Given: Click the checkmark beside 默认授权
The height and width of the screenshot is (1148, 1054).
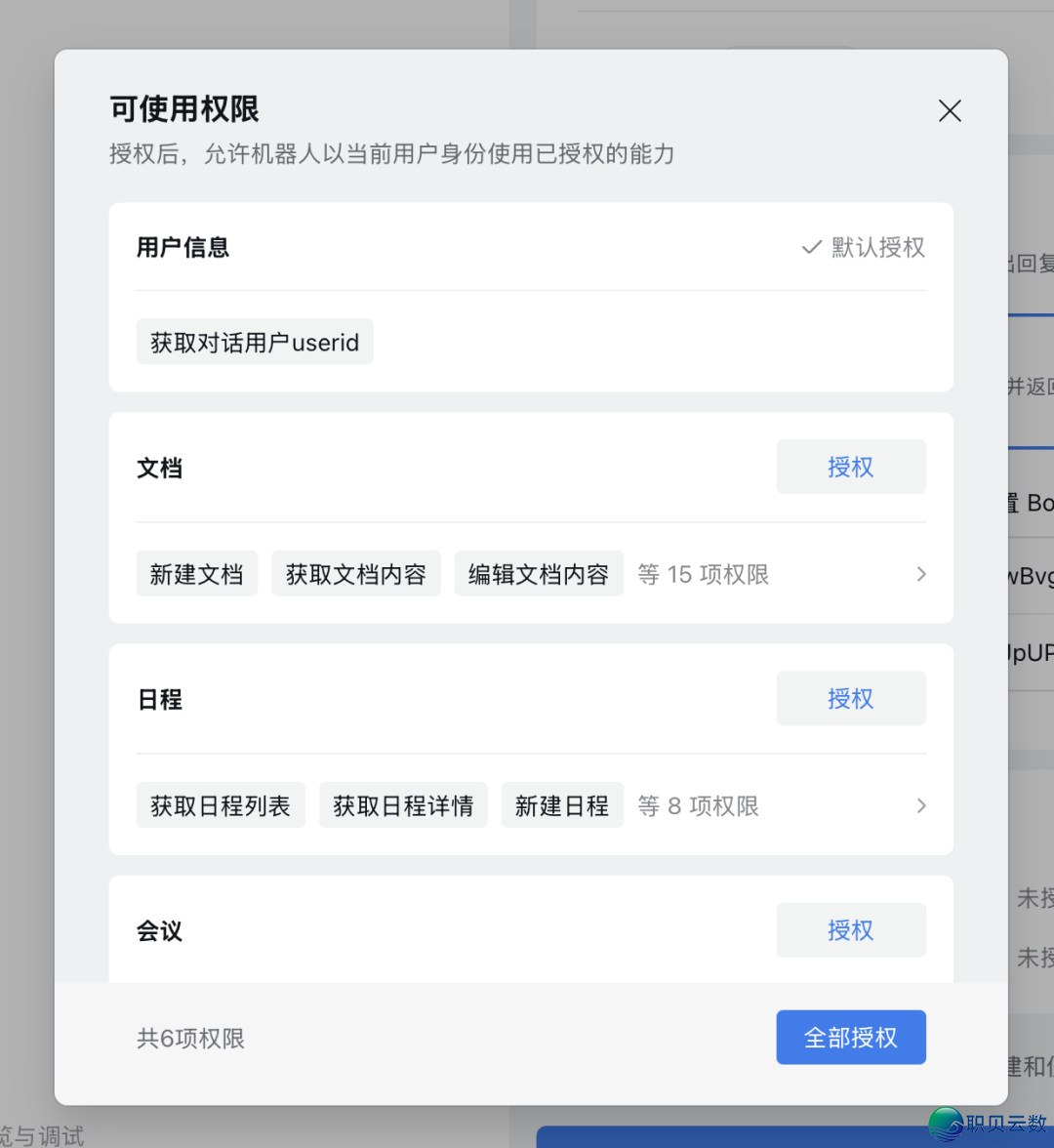Looking at the screenshot, I should pos(810,247).
